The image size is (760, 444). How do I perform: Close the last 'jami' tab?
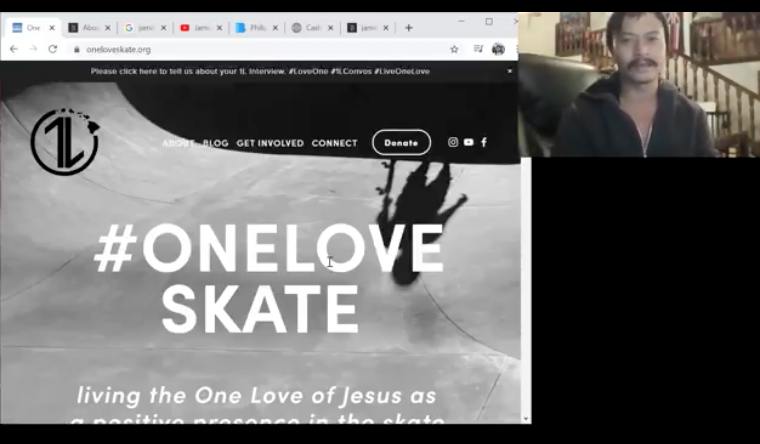(386, 28)
